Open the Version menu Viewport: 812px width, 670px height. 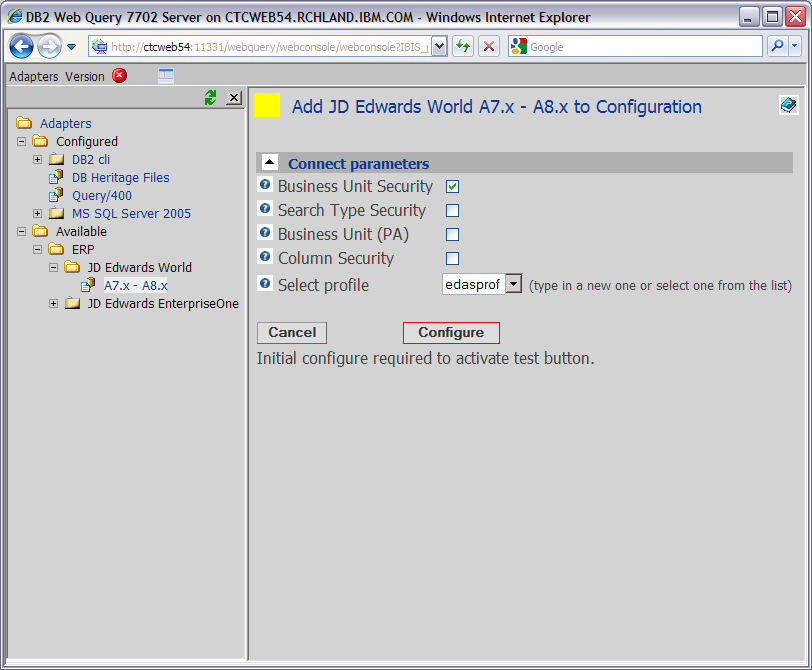click(x=85, y=77)
